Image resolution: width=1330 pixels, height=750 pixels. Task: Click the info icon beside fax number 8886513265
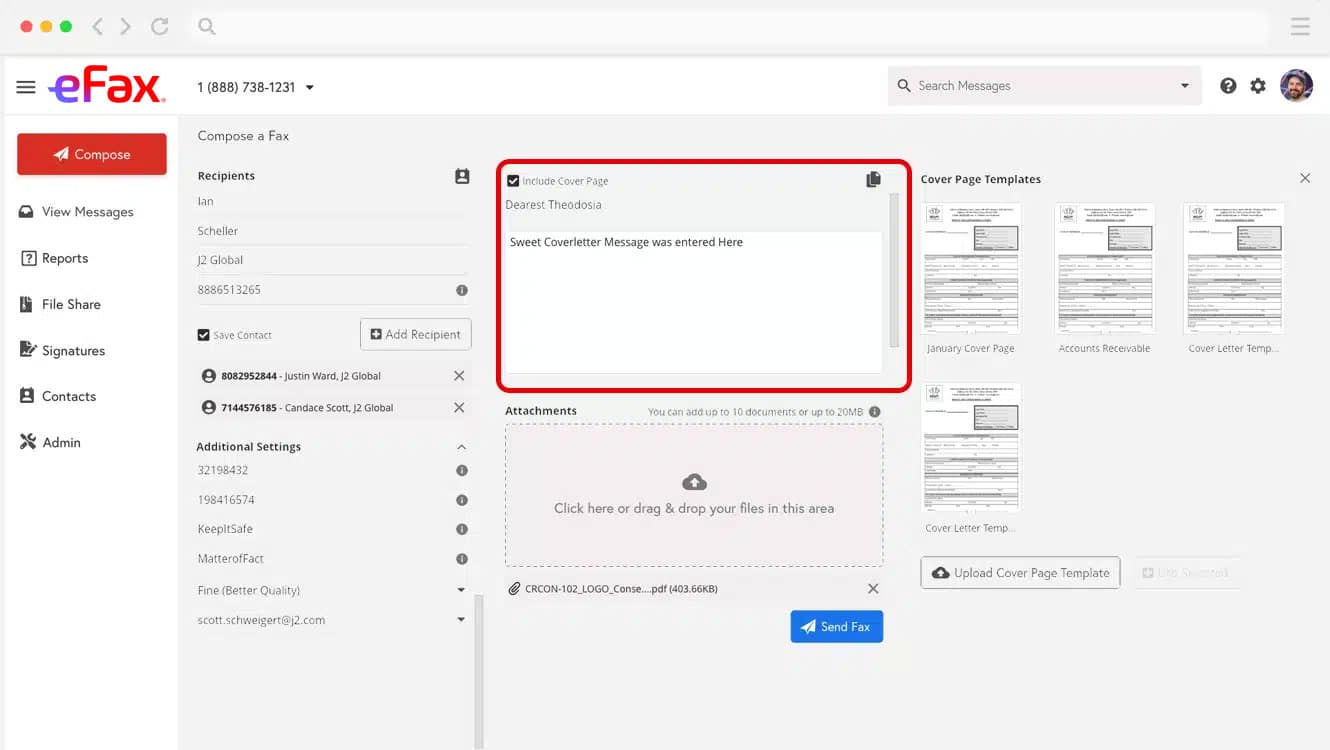[x=461, y=290]
